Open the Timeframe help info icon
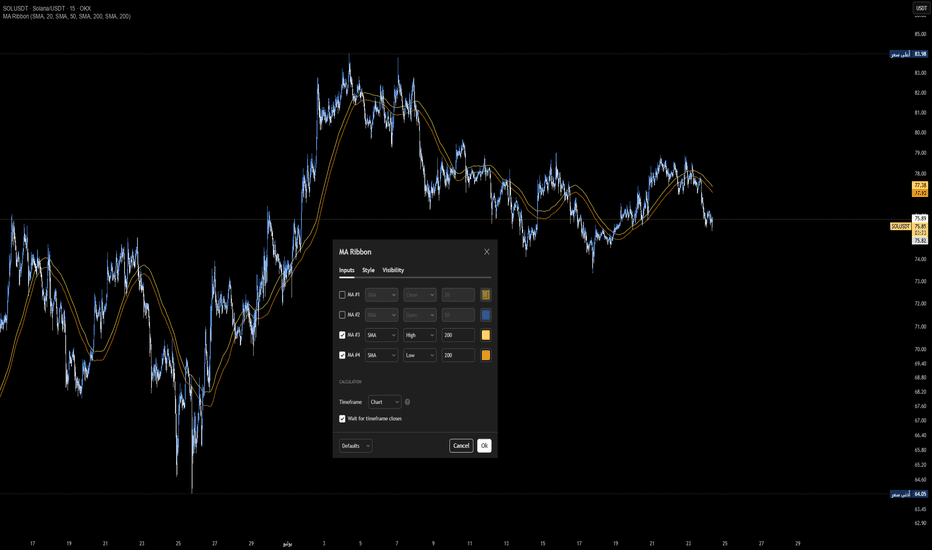 coord(407,402)
